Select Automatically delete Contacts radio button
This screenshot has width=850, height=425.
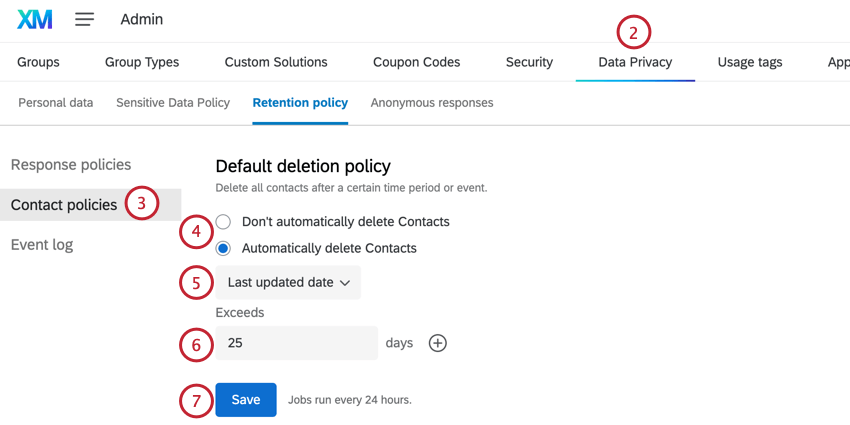(224, 248)
